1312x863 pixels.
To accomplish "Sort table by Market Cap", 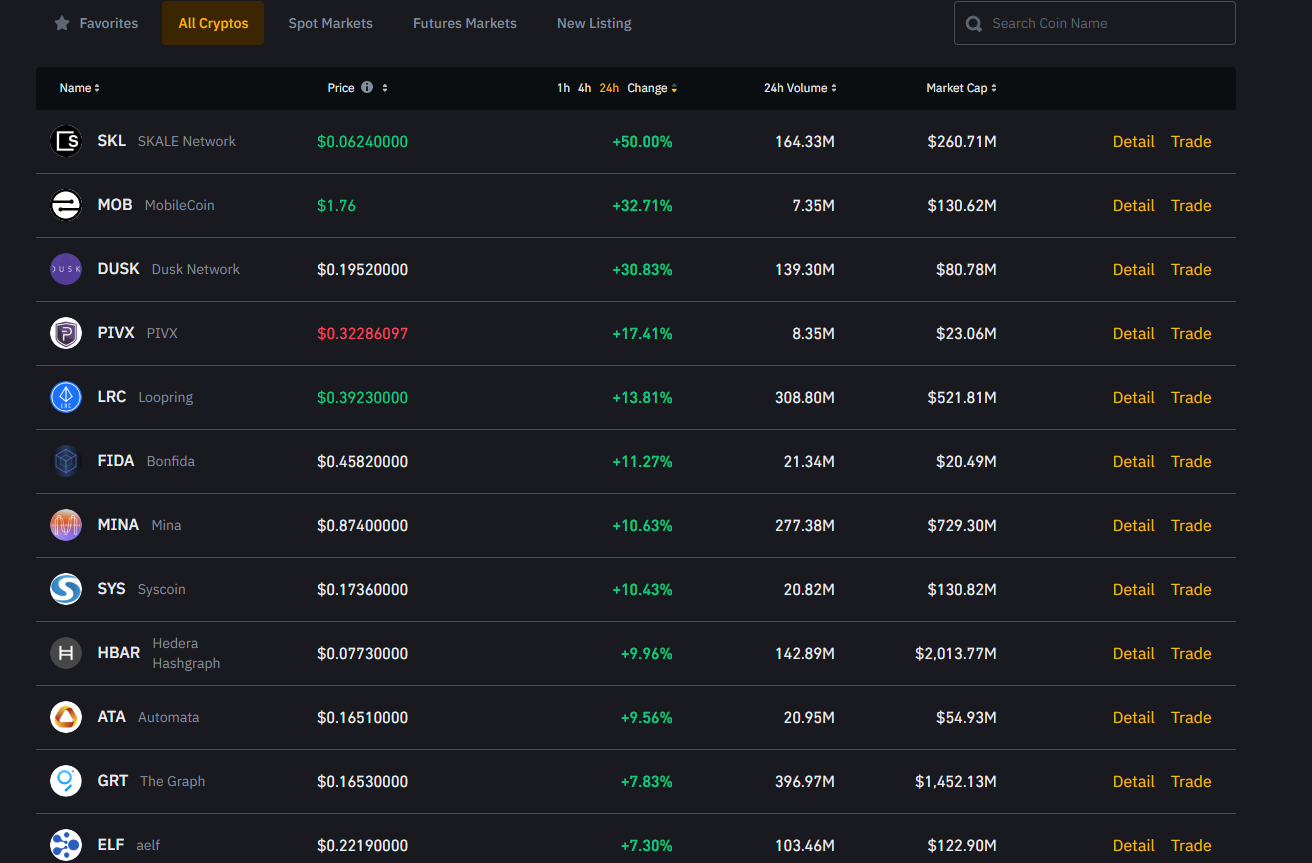I will point(961,88).
